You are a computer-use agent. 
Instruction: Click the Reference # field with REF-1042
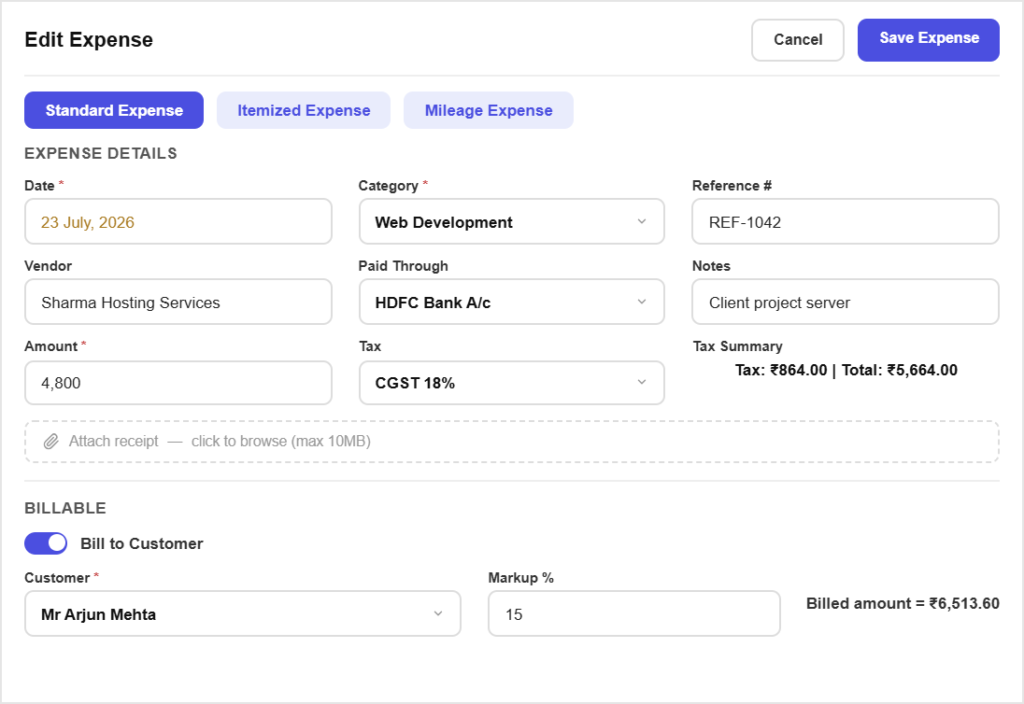[x=845, y=222]
